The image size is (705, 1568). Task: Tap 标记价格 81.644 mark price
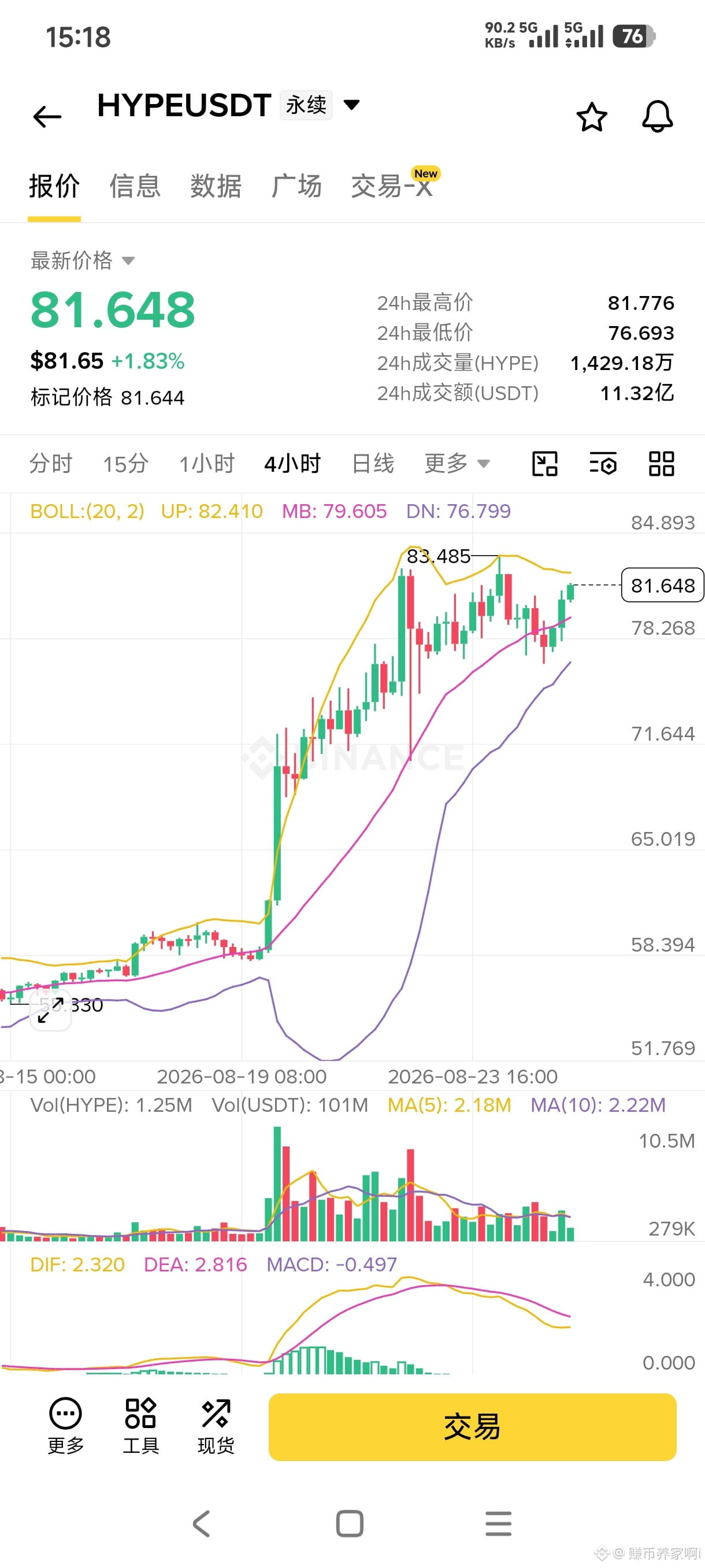(107, 397)
